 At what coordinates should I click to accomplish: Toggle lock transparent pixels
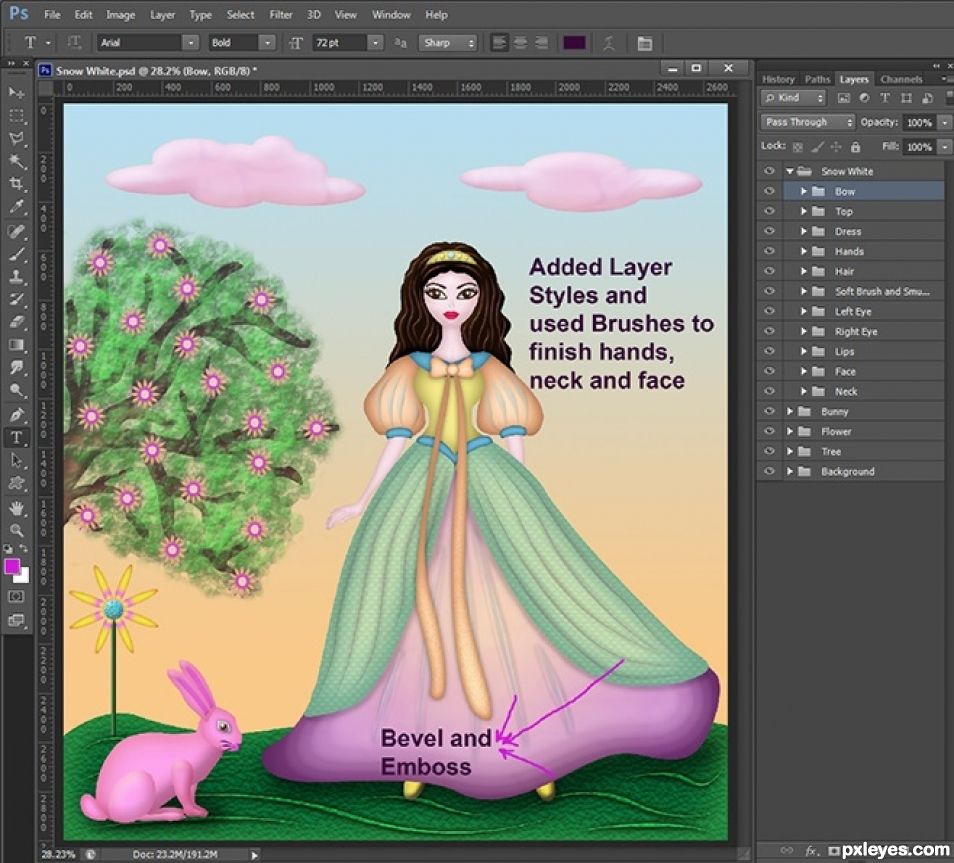798,147
